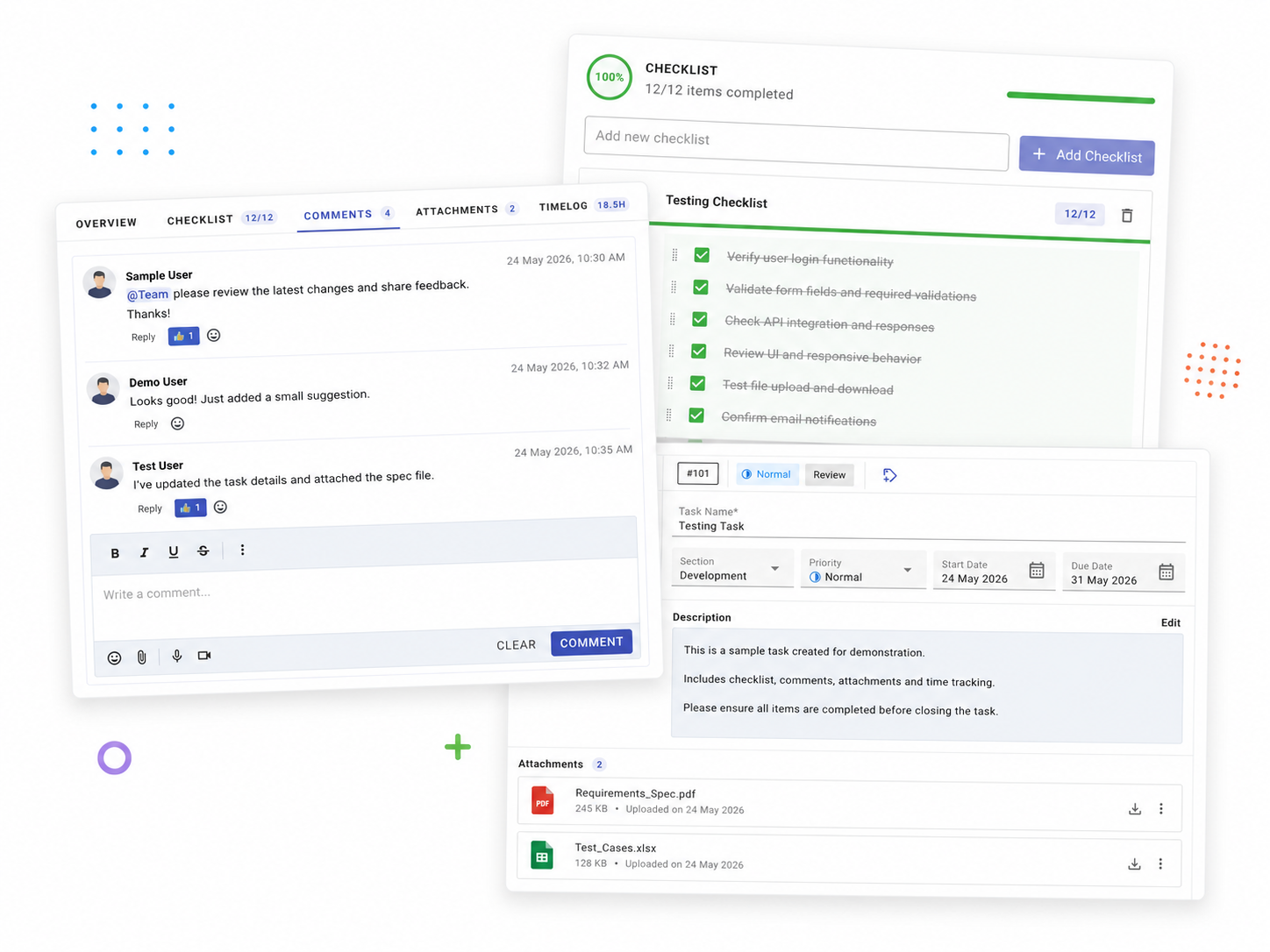Apply bold formatting in comment editor

[x=115, y=553]
